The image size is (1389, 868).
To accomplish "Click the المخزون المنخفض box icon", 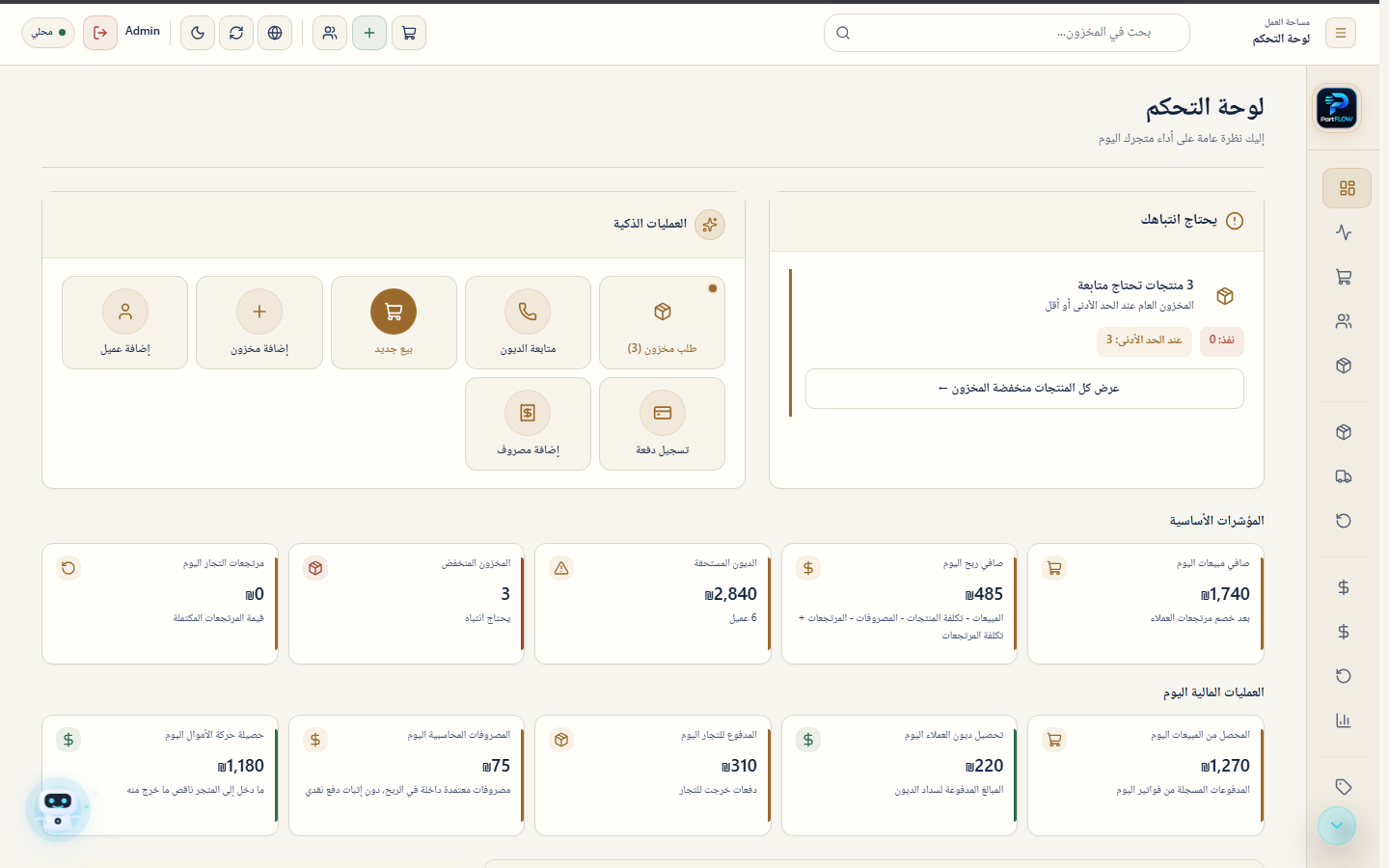I will (315, 568).
